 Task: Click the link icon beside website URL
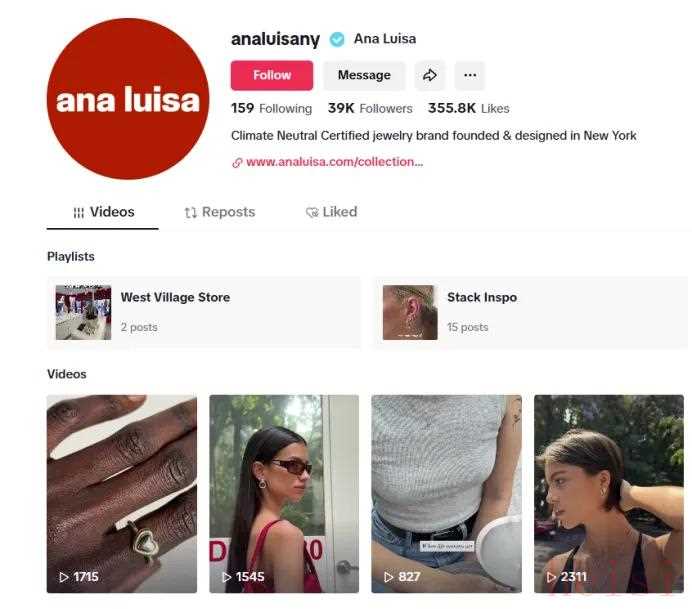coord(237,163)
